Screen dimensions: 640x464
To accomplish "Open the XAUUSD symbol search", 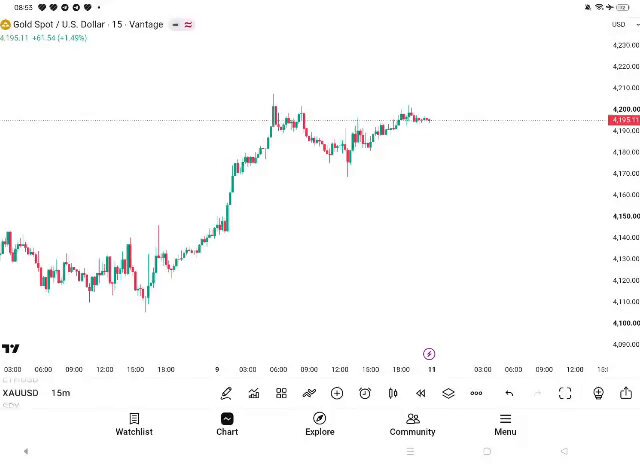I will [20, 393].
